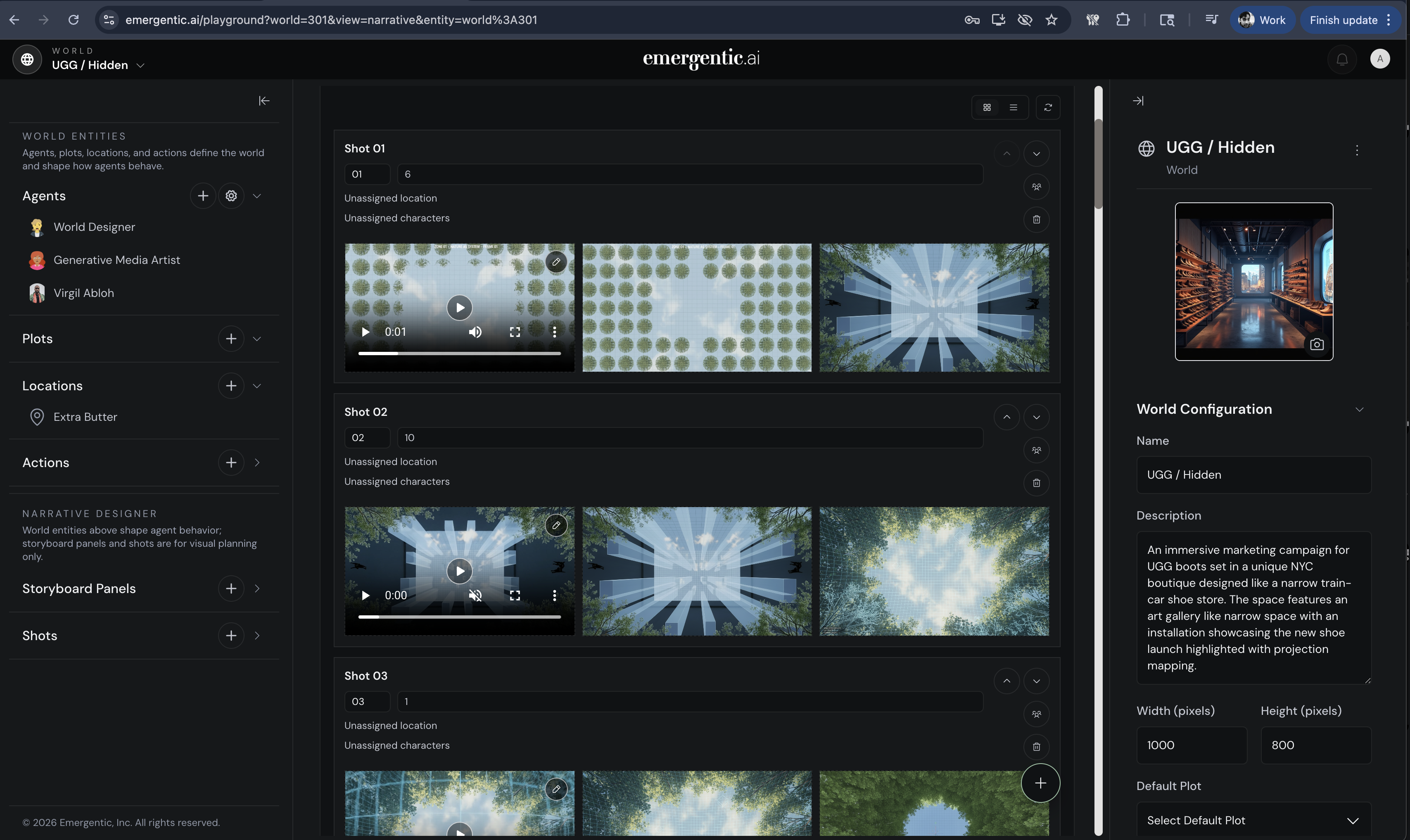Viewport: 1410px width, 840px height.
Task: Expand the Storyboard Panels section
Action: [257, 588]
